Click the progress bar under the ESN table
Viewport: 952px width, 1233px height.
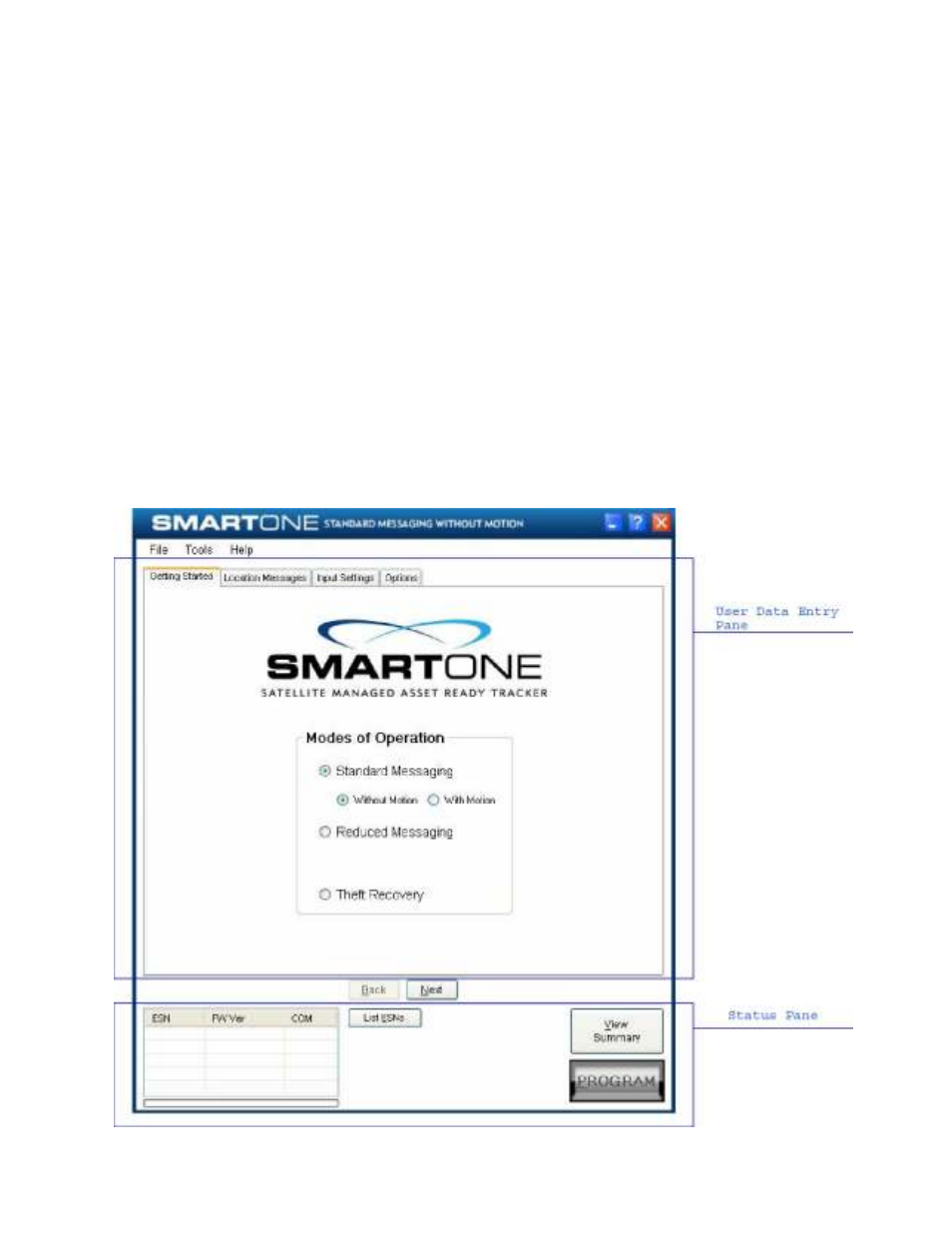[x=241, y=1103]
